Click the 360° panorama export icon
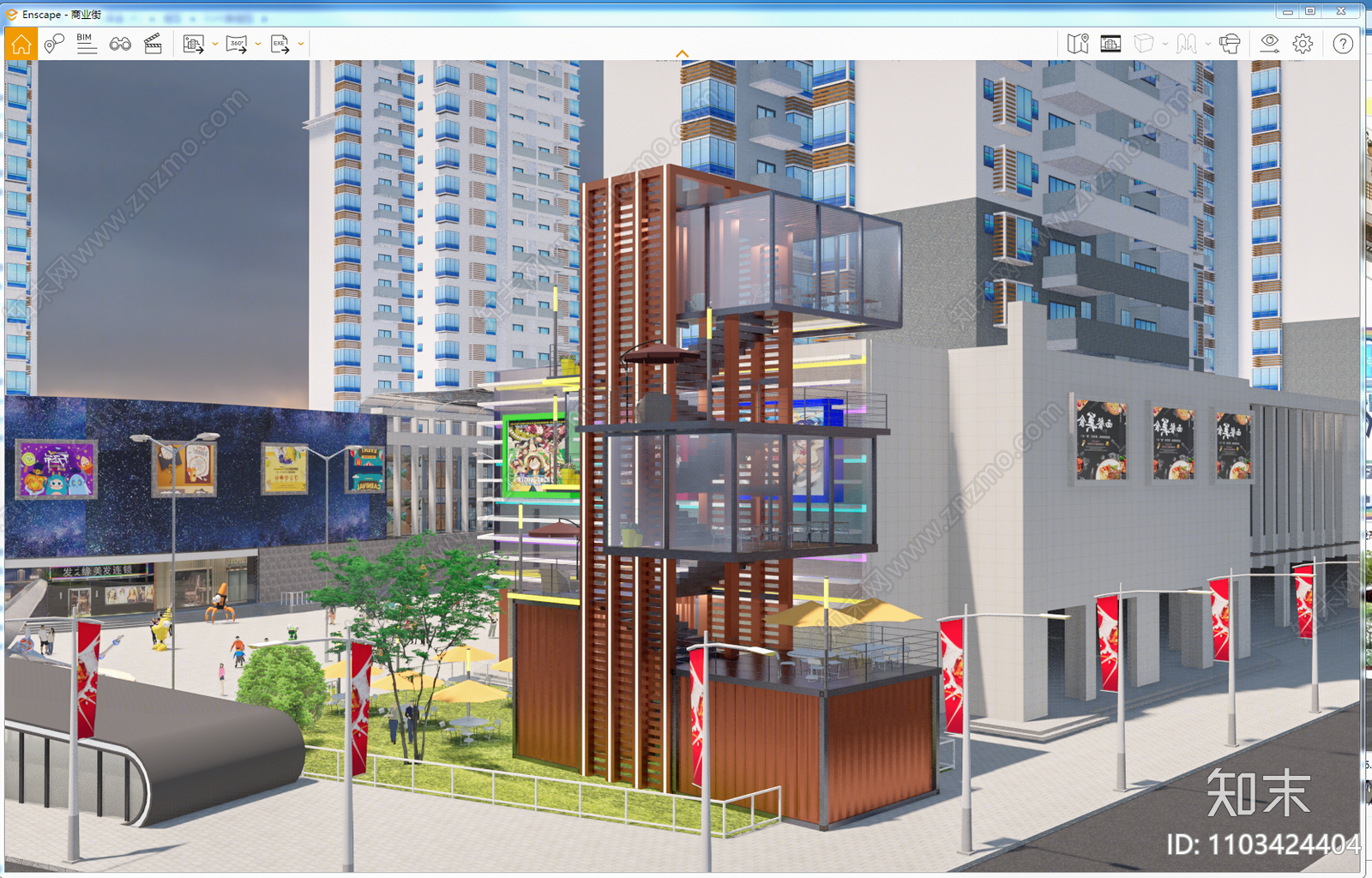The height and width of the screenshot is (878, 1372). click(237, 44)
